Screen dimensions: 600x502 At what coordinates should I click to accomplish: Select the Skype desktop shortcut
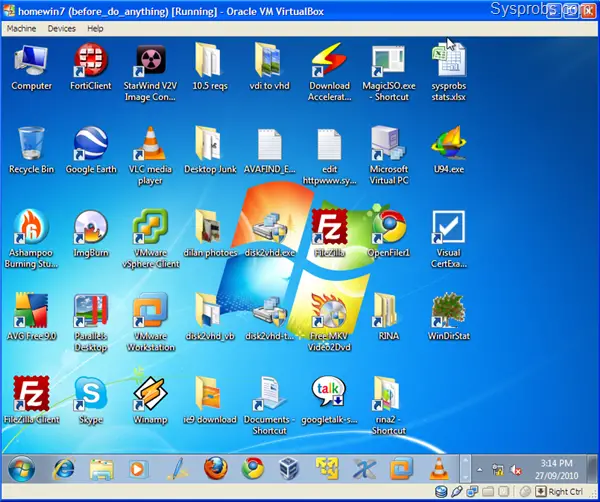[91, 401]
